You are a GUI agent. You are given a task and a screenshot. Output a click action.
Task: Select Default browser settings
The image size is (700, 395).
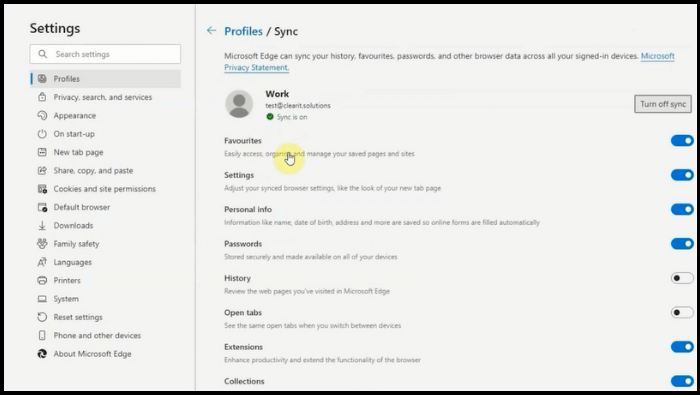(105, 207)
